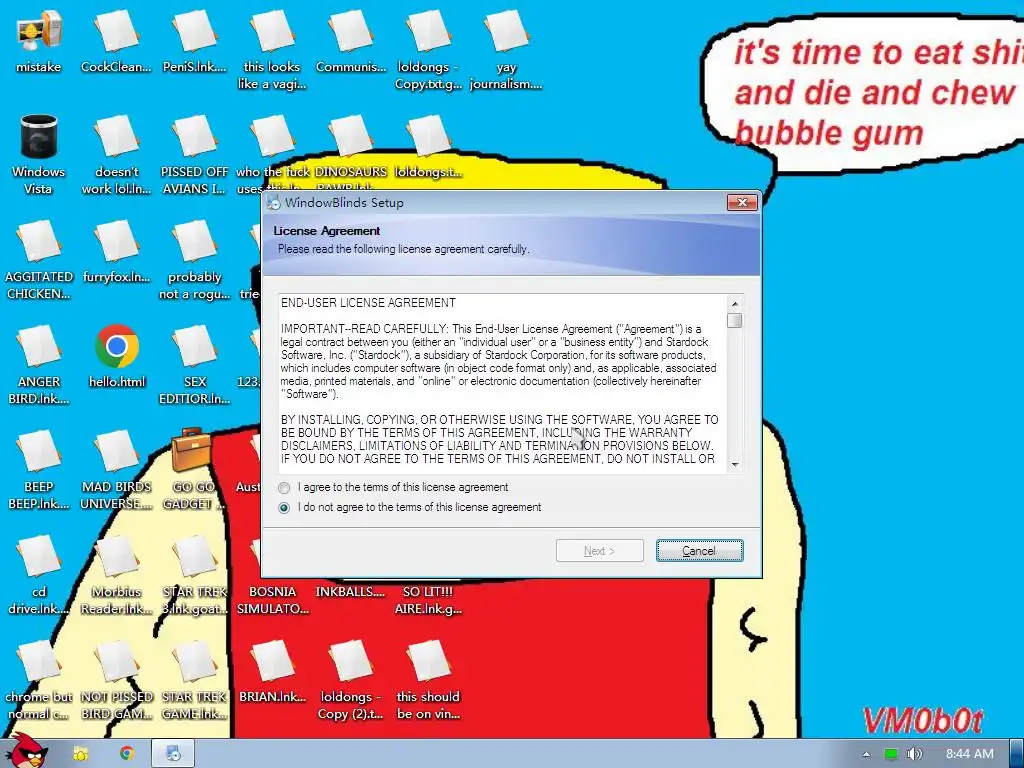This screenshot has width=1024, height=768.
Task: Select the 'loldongs - Copy (2).t...' file
Action: [x=351, y=681]
